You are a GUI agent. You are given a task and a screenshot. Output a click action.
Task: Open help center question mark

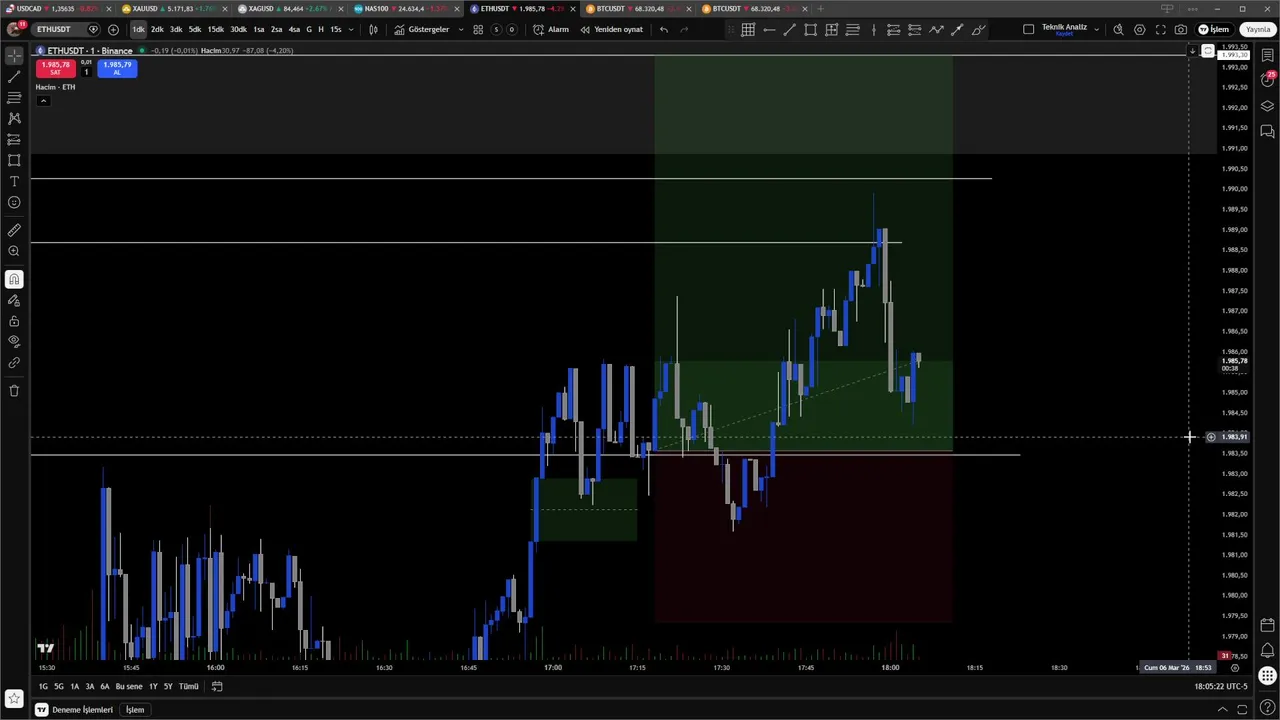tap(1267, 708)
